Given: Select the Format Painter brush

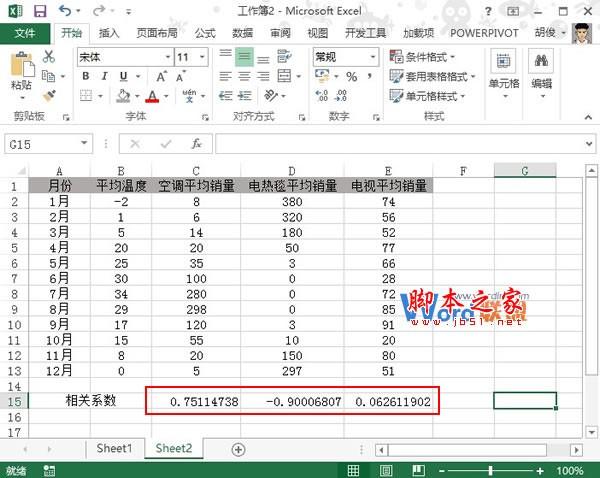Looking at the screenshot, I should click(x=49, y=96).
